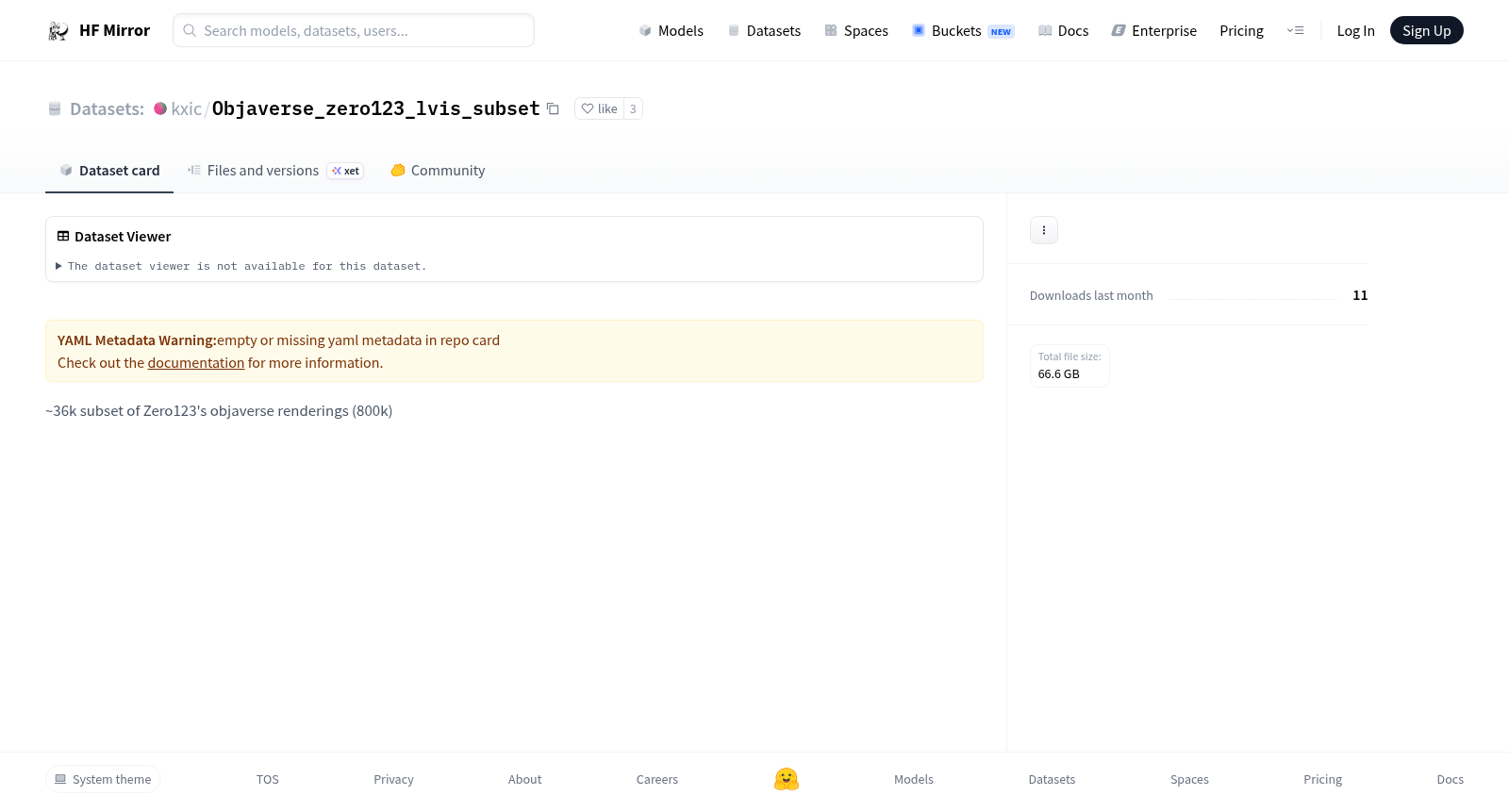
Task: Click the like count 3
Action: pyautogui.click(x=633, y=108)
